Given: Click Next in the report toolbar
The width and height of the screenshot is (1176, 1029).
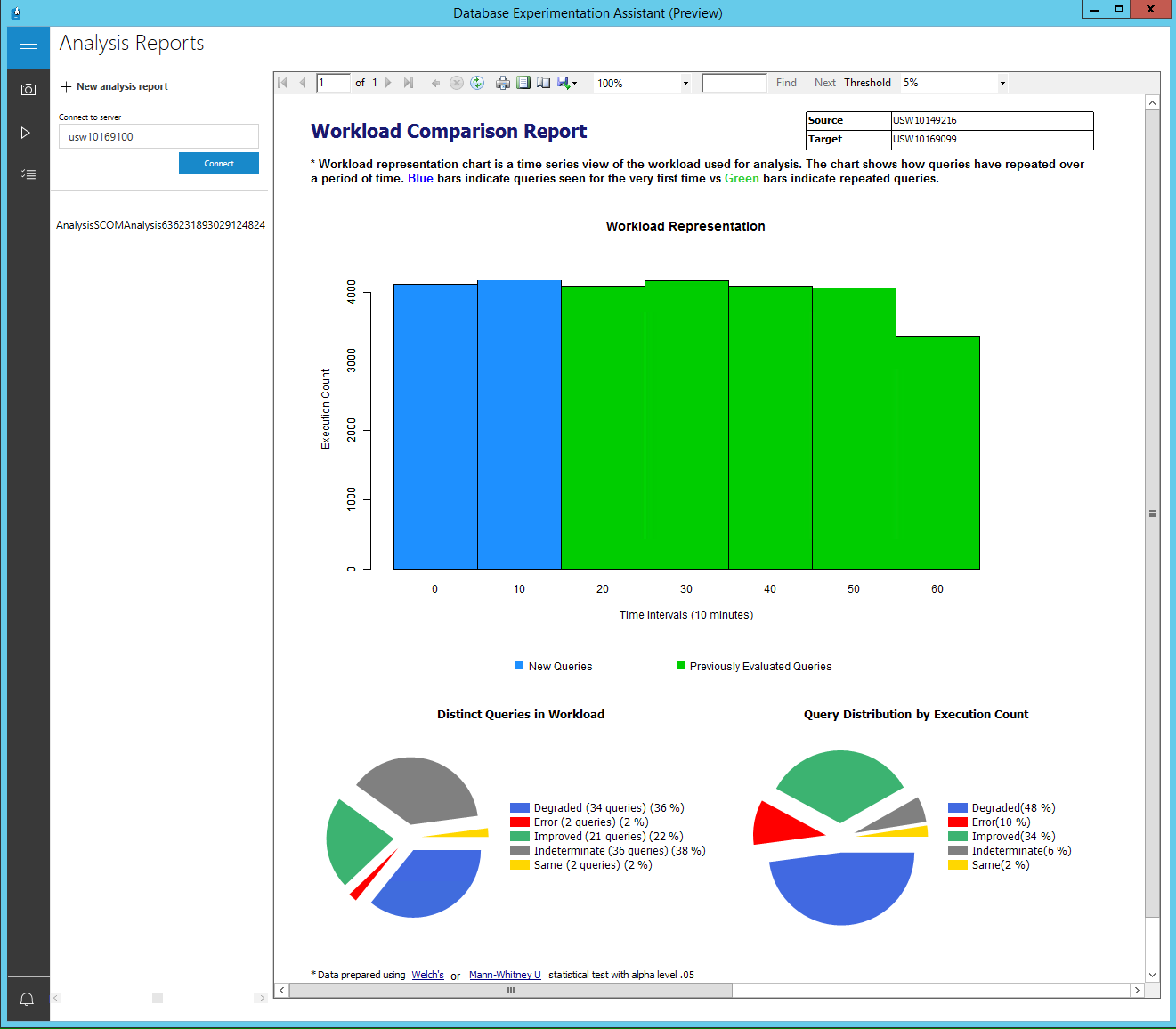Looking at the screenshot, I should 825,83.
